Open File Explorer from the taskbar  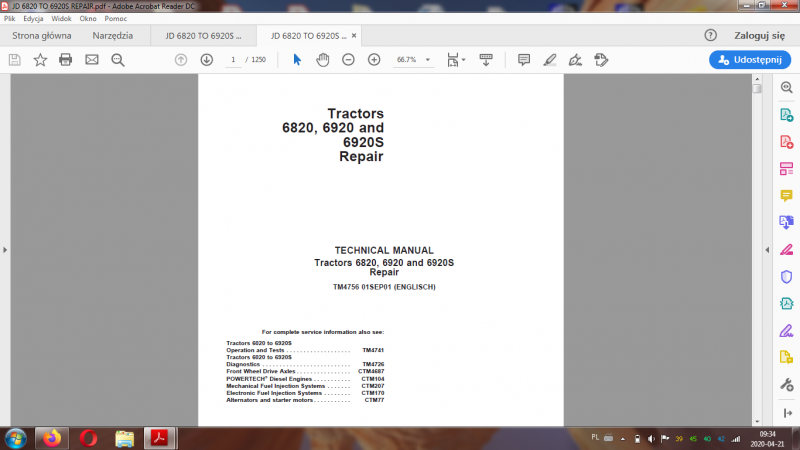[124, 438]
